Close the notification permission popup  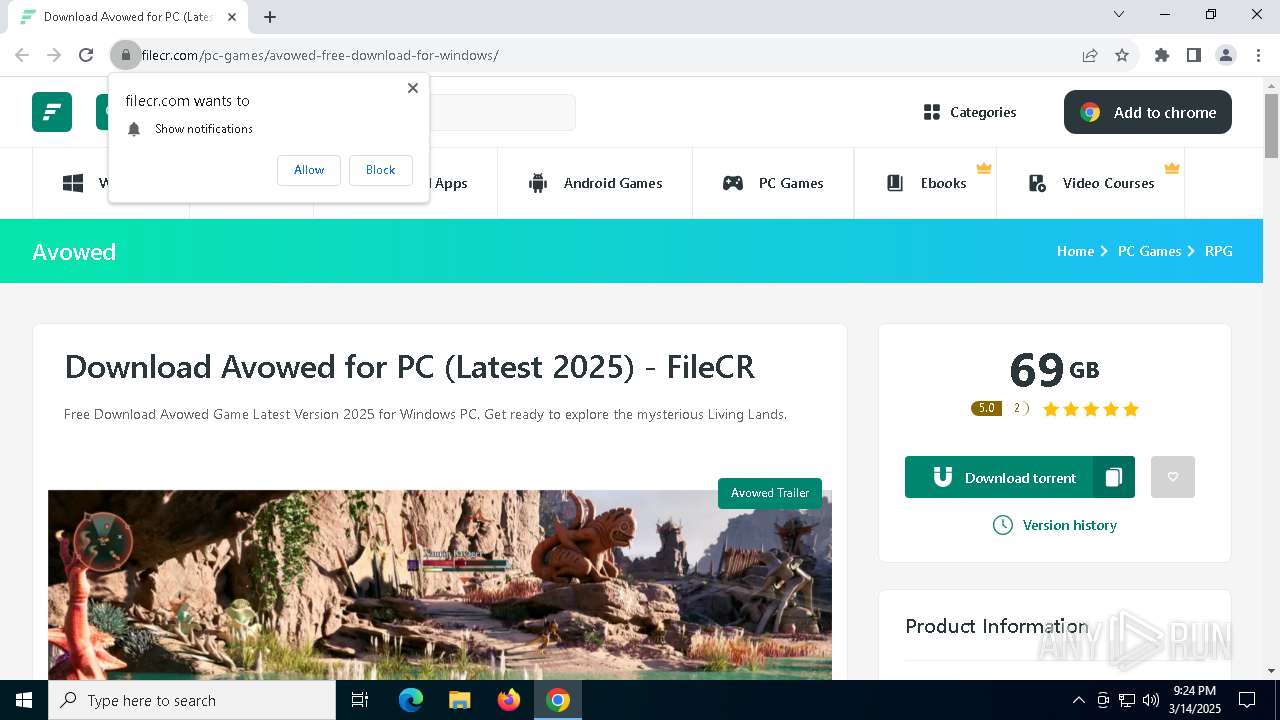point(413,88)
